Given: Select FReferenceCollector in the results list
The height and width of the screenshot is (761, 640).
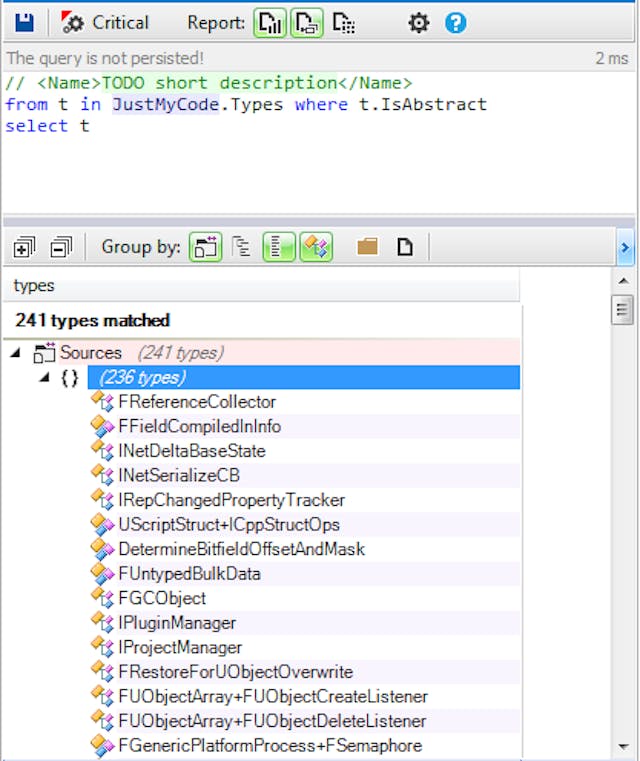Looking at the screenshot, I should click(197, 402).
